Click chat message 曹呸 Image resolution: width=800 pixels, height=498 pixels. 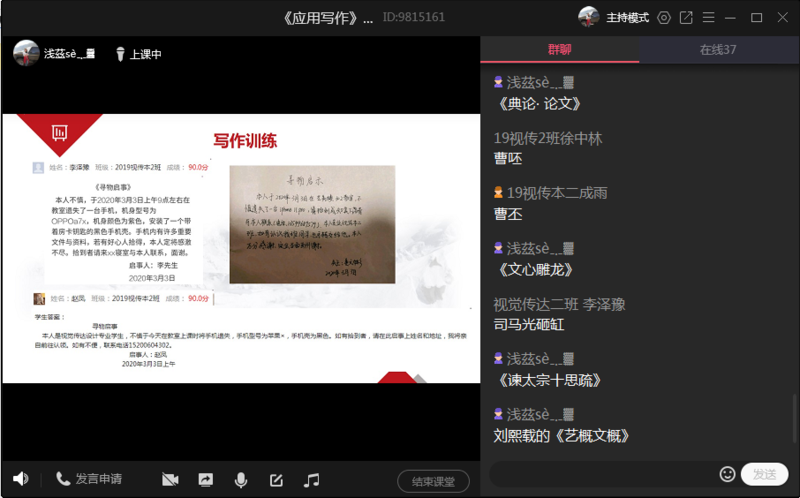click(x=508, y=159)
